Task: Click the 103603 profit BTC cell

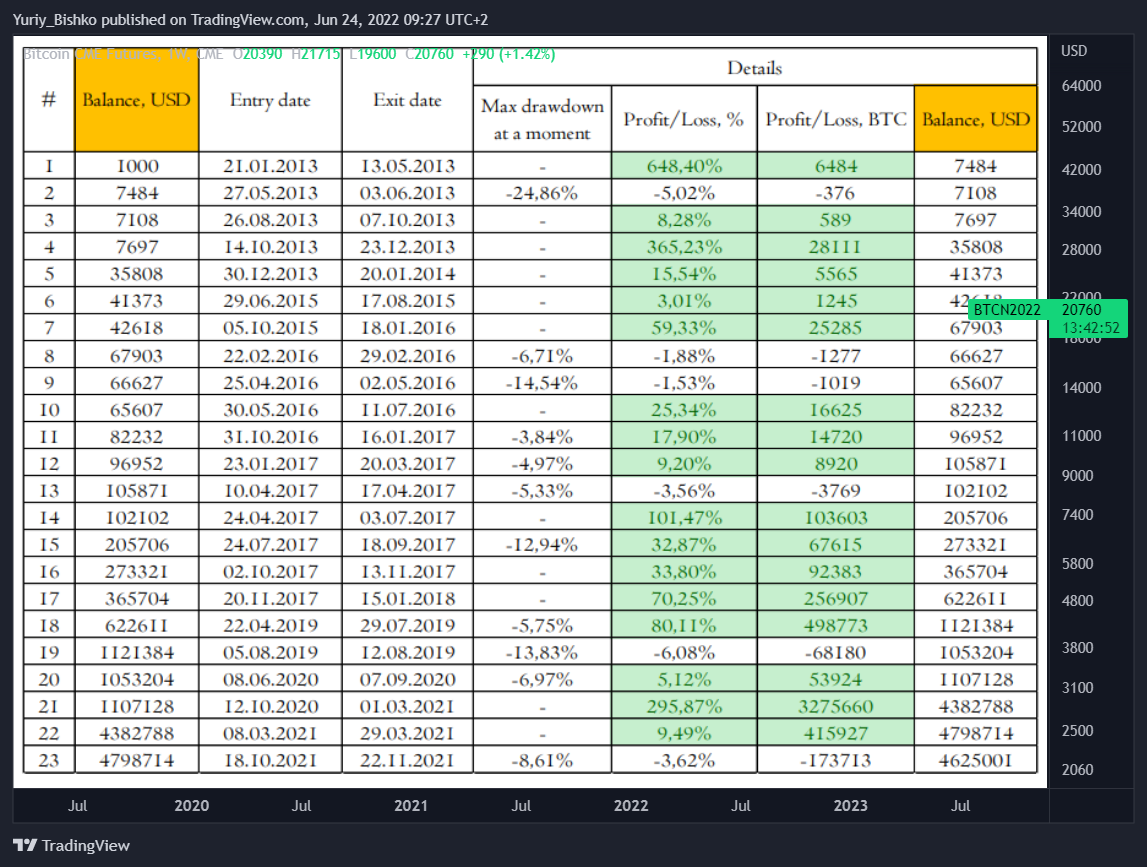Action: (835, 518)
